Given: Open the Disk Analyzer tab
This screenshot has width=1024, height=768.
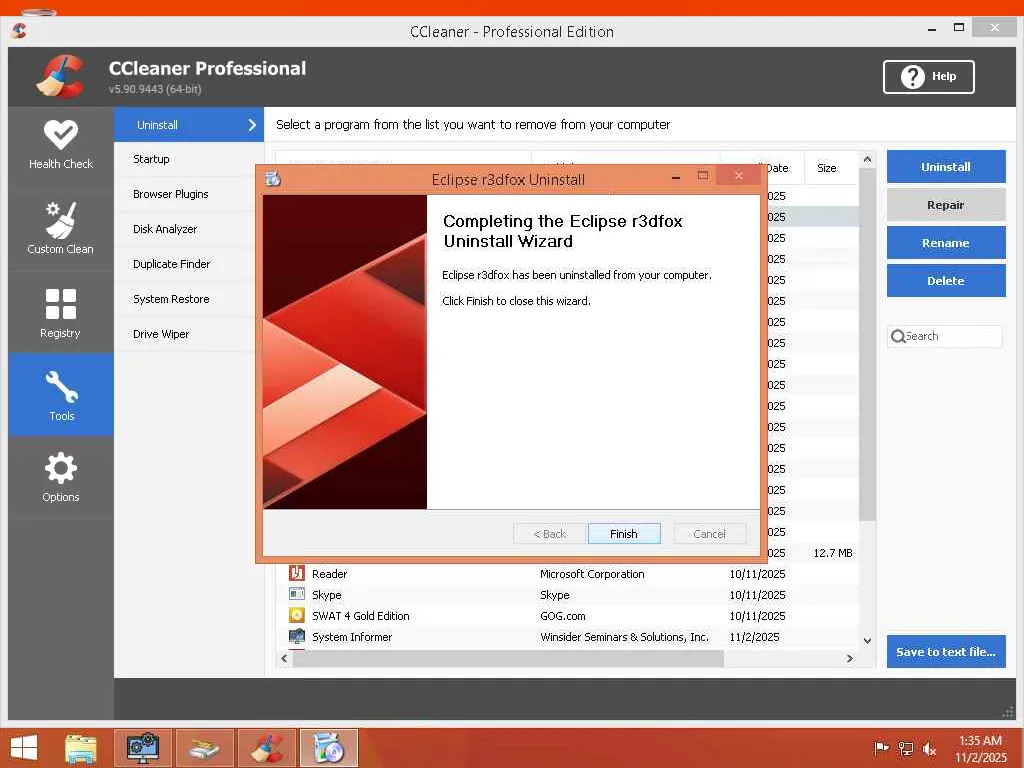Looking at the screenshot, I should 184,229.
